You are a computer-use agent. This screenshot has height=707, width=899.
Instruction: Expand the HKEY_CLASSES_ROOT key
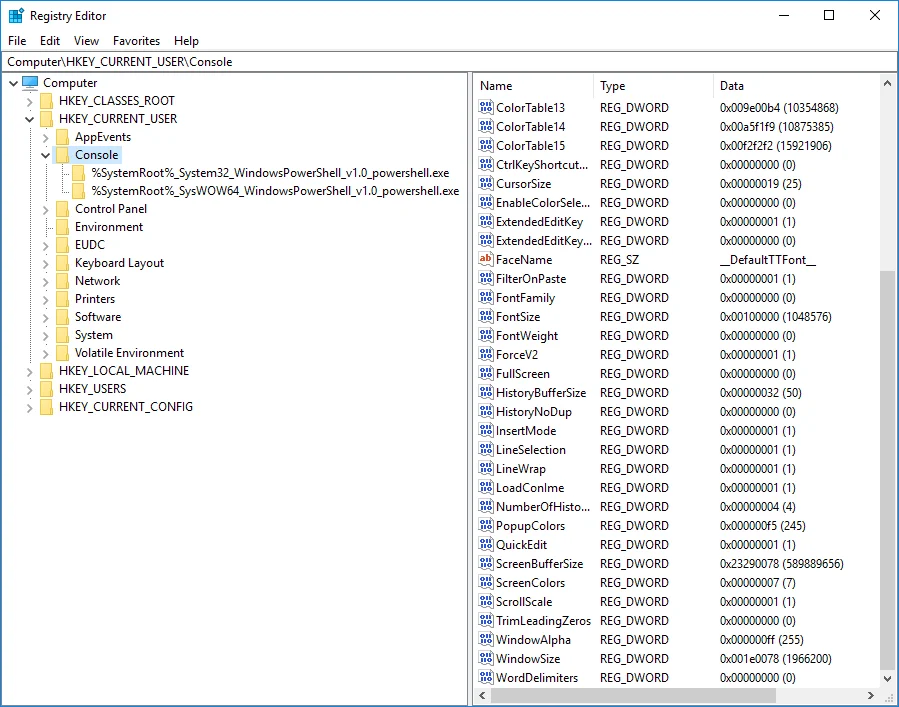[29, 101]
